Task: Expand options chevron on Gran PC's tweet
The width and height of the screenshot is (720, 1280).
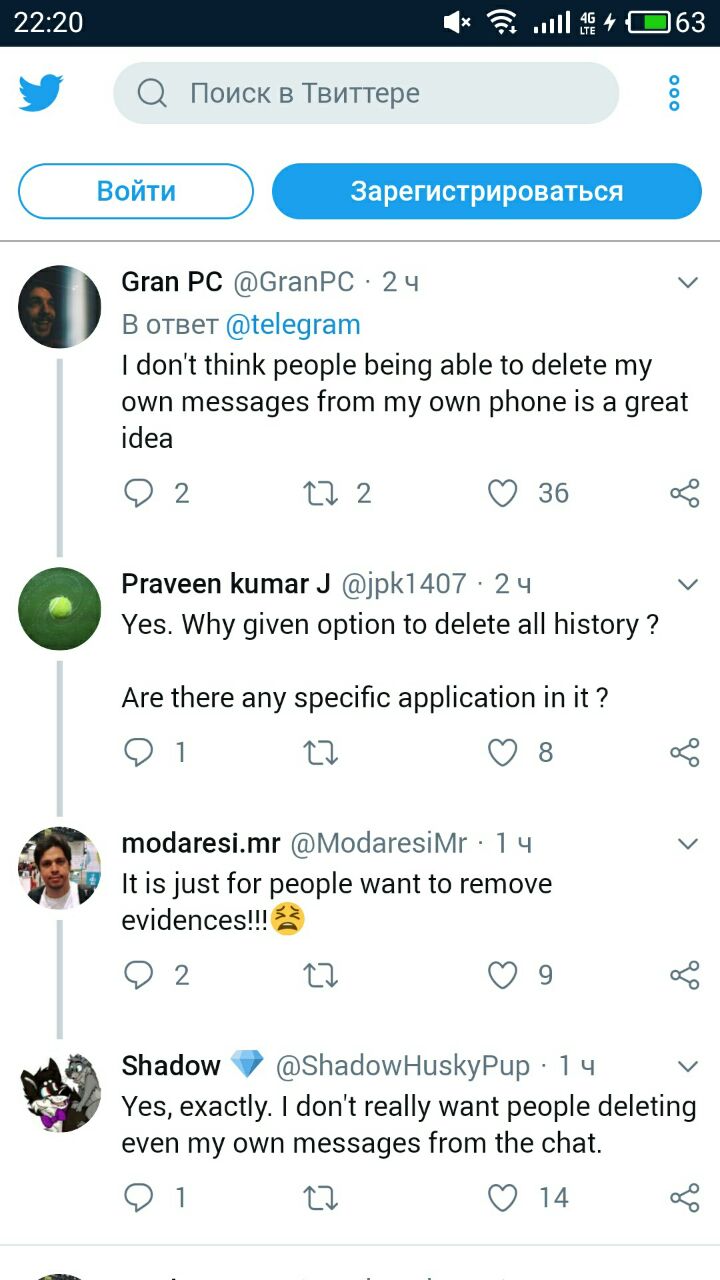Action: coord(688,283)
